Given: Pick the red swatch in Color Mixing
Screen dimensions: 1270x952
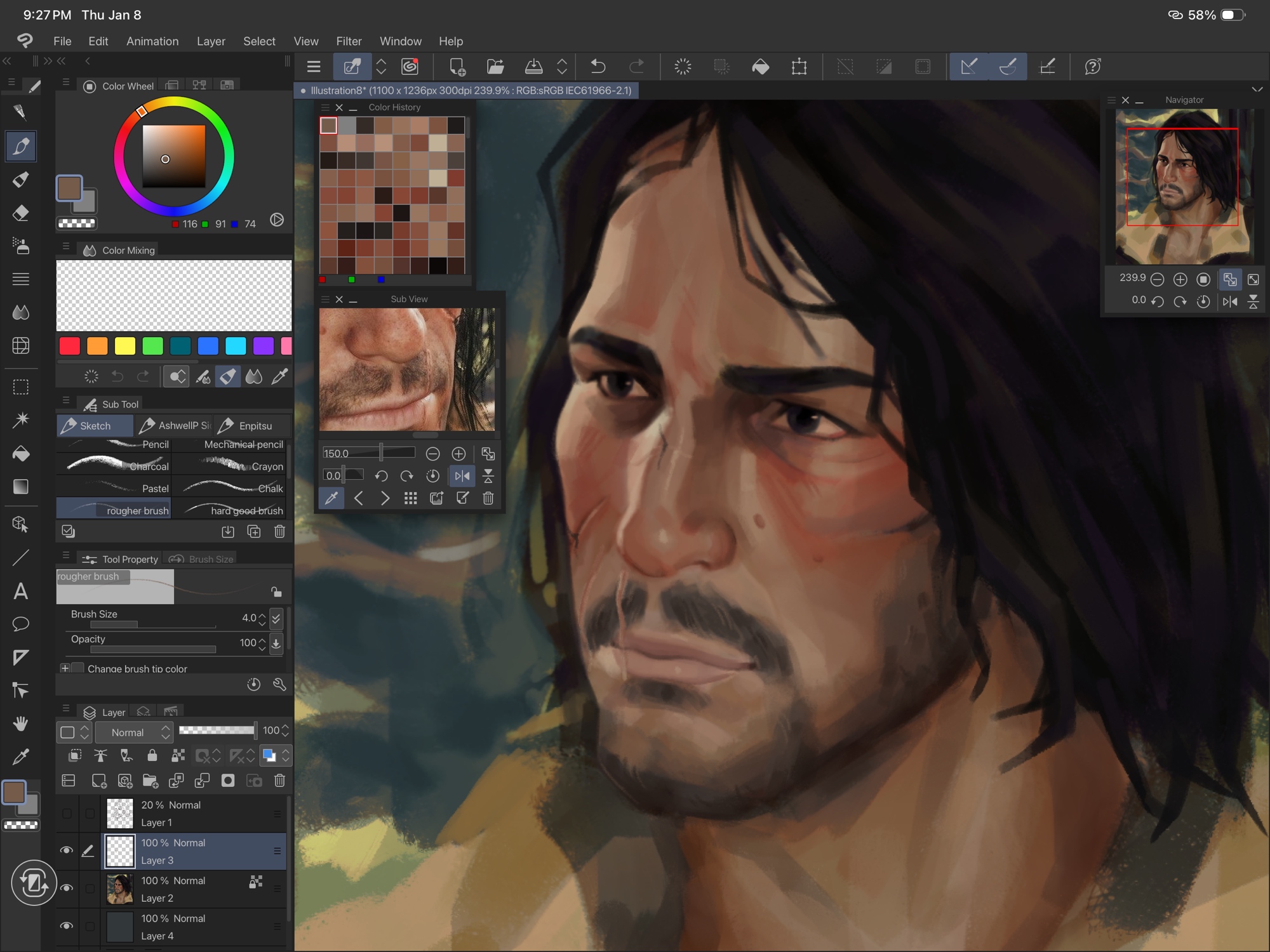Looking at the screenshot, I should pos(70,346).
